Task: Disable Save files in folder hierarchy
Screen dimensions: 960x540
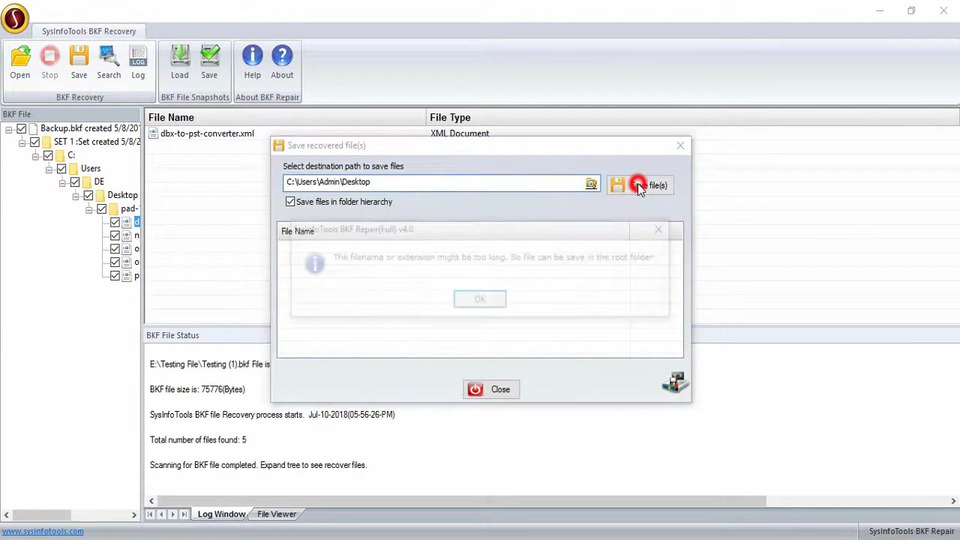Action: point(290,201)
